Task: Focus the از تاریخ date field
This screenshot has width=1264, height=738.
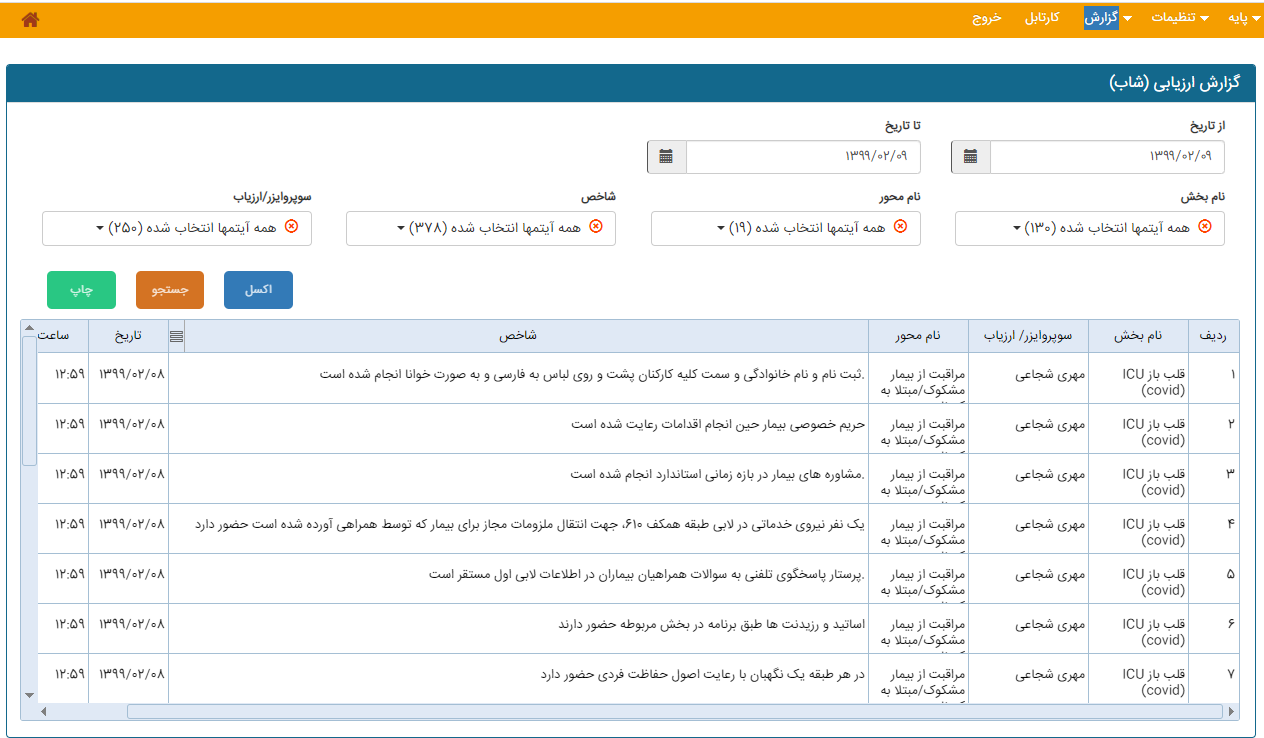Action: pos(1107,157)
